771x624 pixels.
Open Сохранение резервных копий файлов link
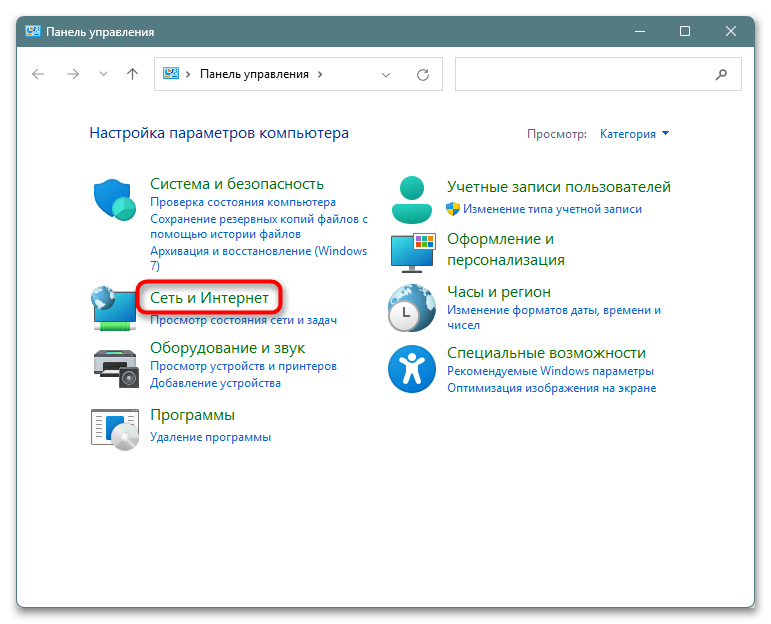tap(259, 226)
